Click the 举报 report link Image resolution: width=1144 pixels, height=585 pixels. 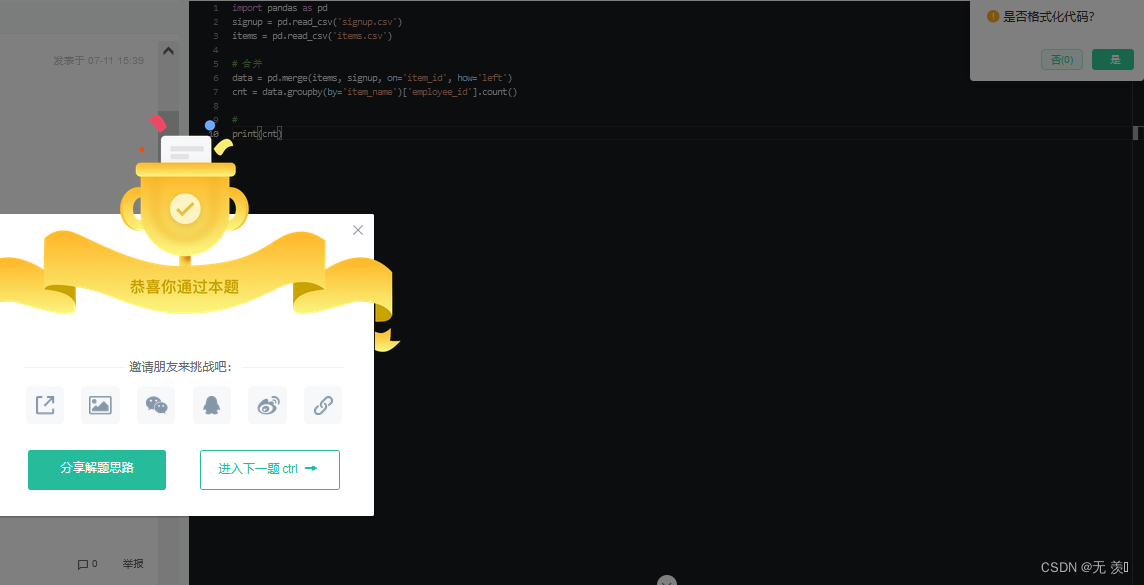click(x=133, y=564)
